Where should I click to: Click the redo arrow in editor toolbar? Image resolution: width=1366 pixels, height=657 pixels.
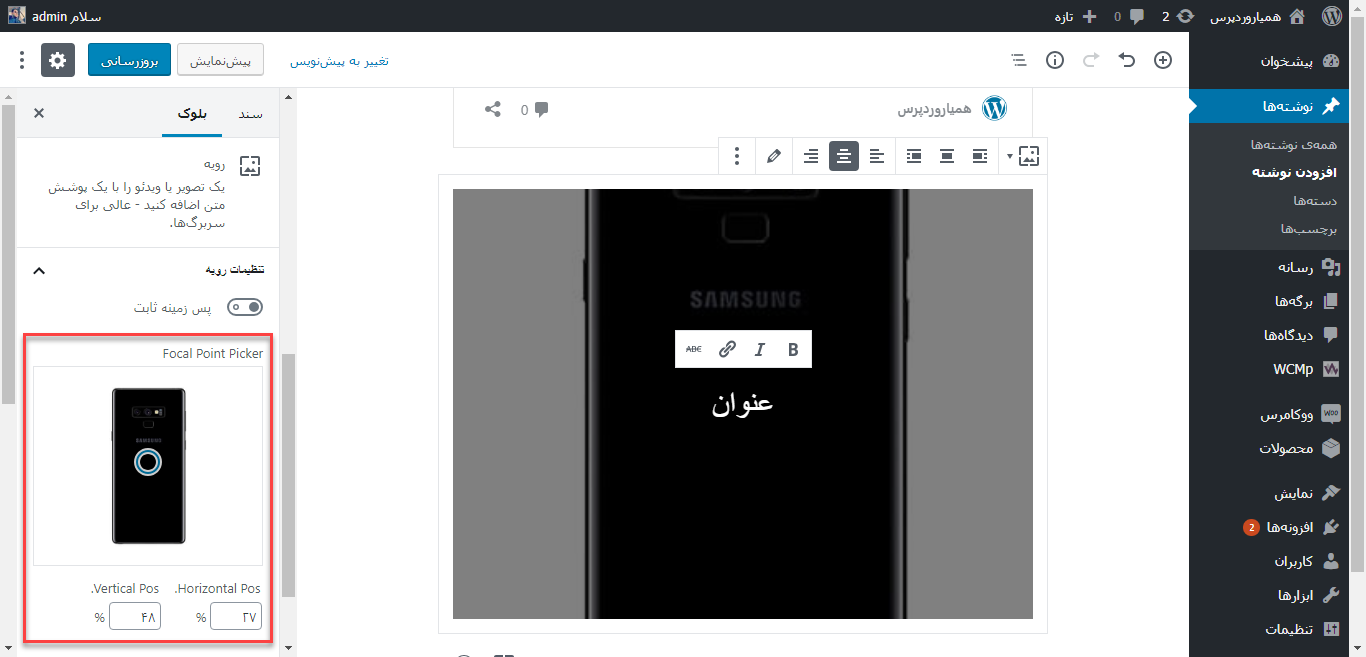coord(1091,60)
